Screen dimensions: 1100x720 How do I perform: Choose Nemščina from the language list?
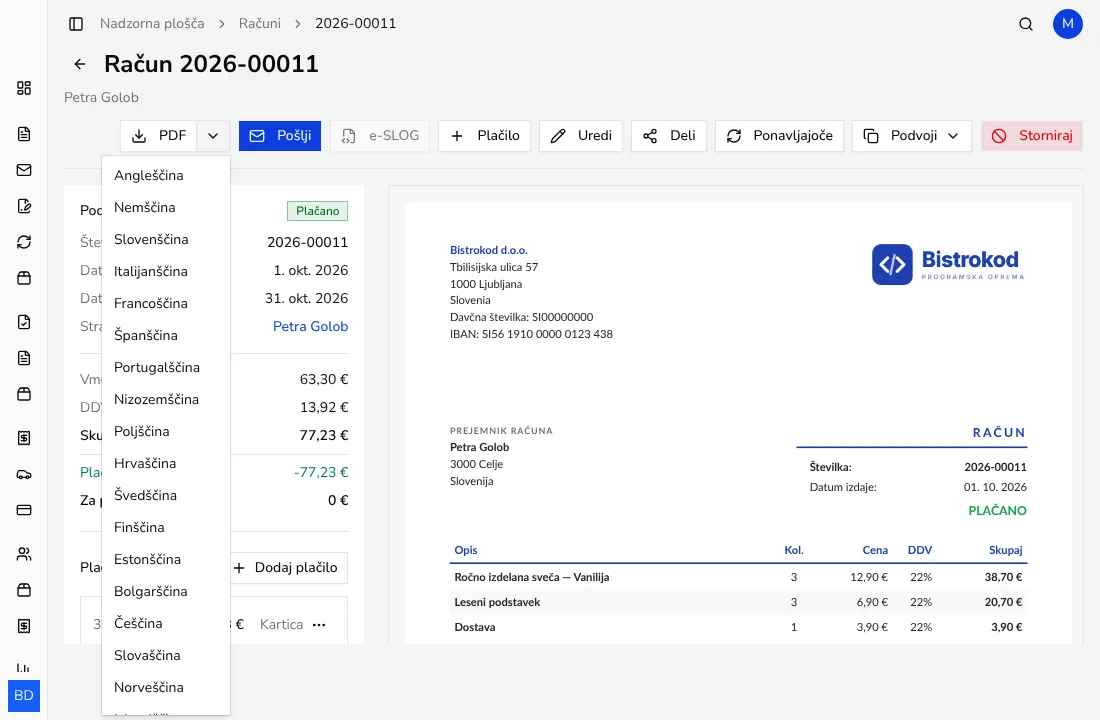pos(166,208)
